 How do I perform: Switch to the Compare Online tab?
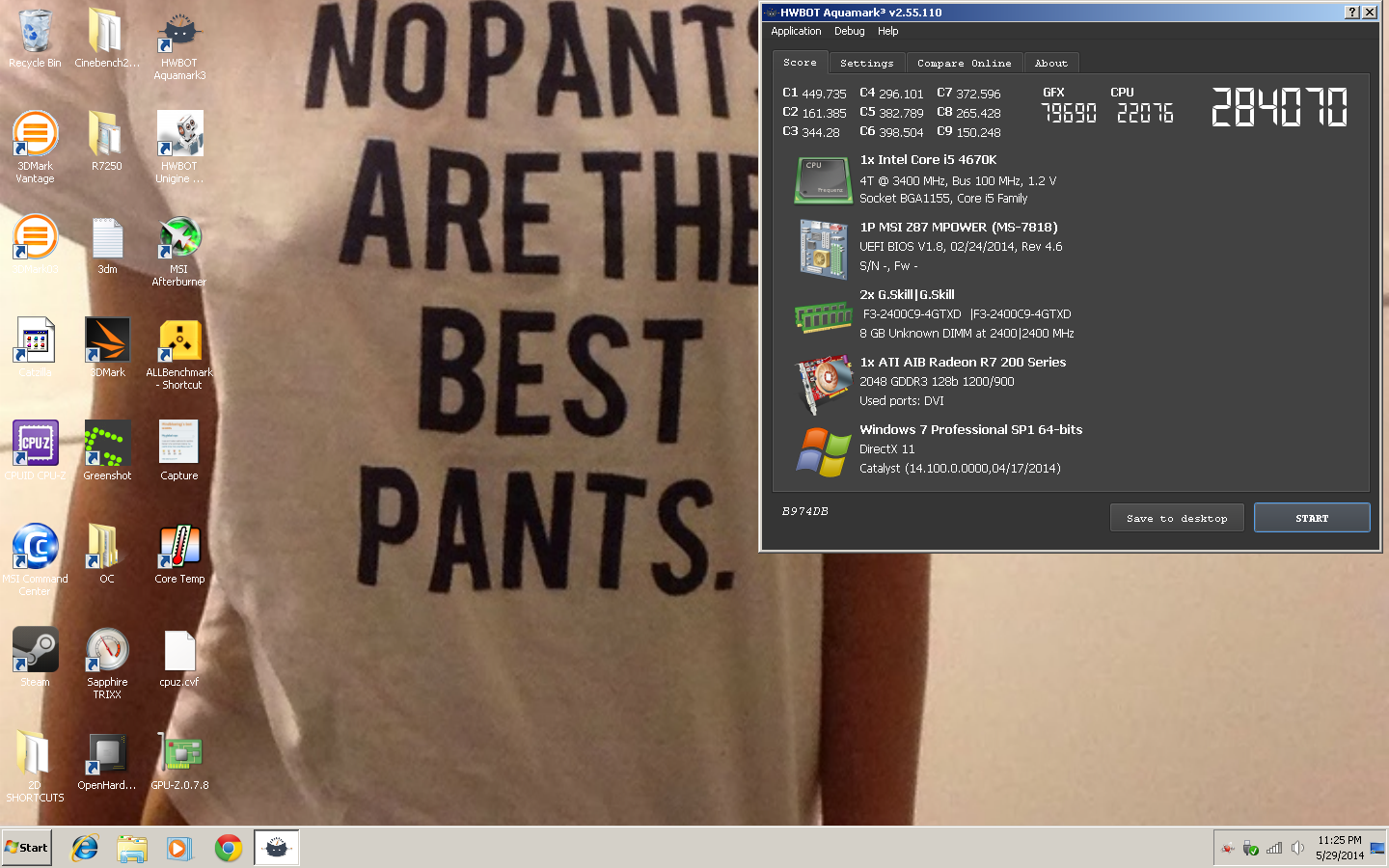click(x=964, y=63)
